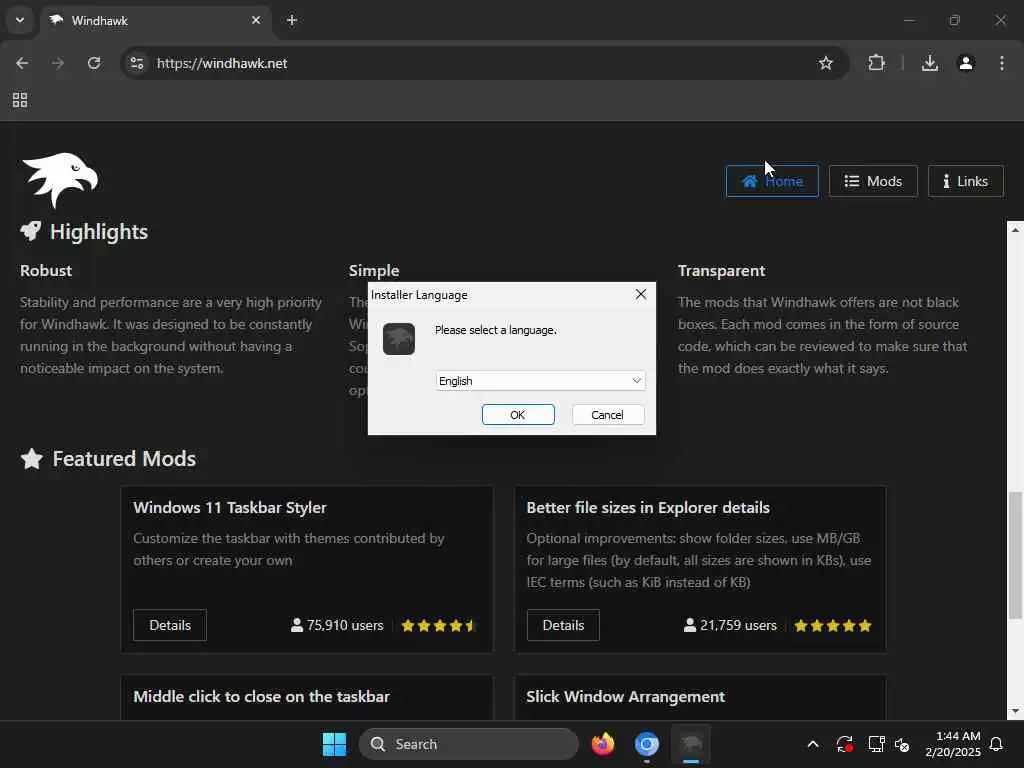Open Windhawk installer taskbar icon
The image size is (1024, 768).
[x=691, y=744]
